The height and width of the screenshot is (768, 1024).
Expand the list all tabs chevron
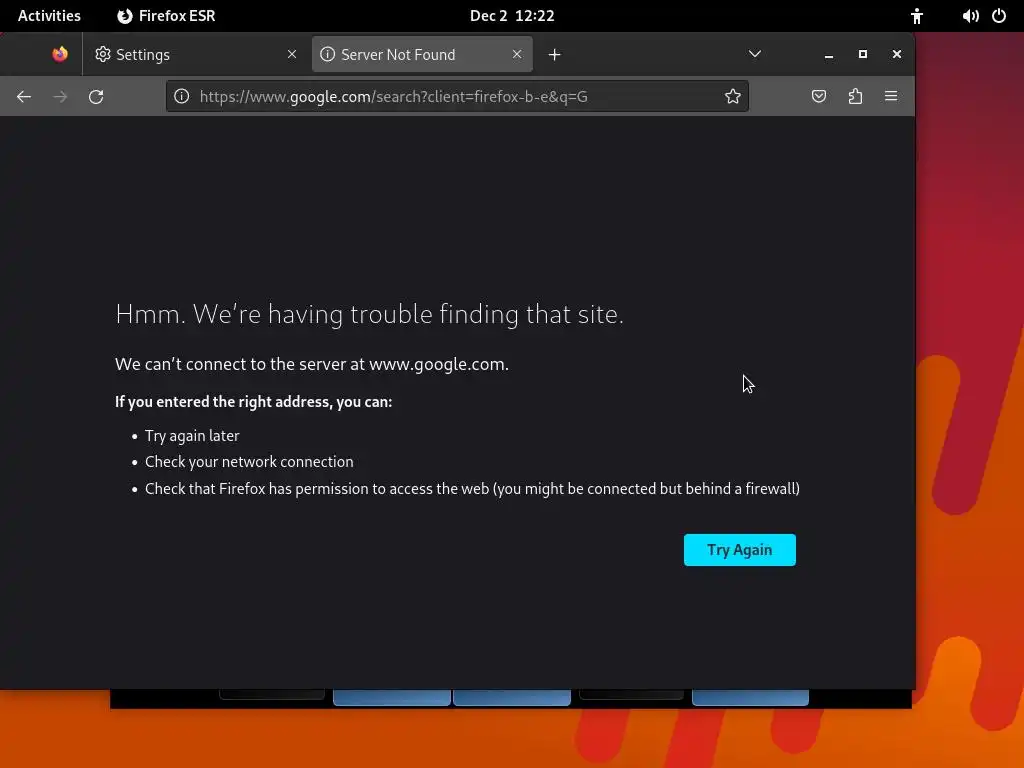(x=755, y=54)
